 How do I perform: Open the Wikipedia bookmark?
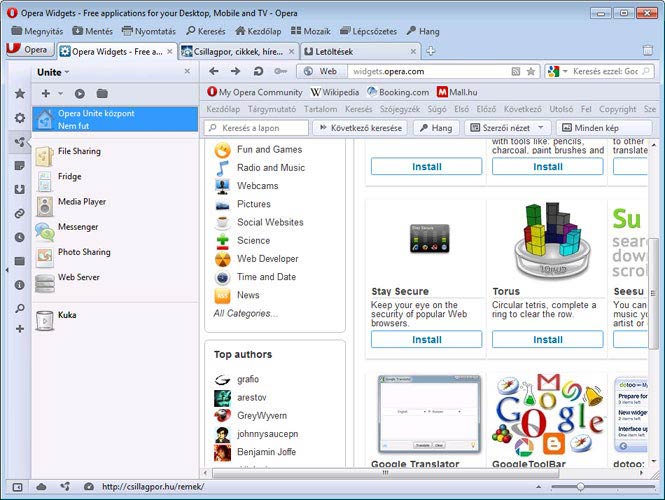335,92
